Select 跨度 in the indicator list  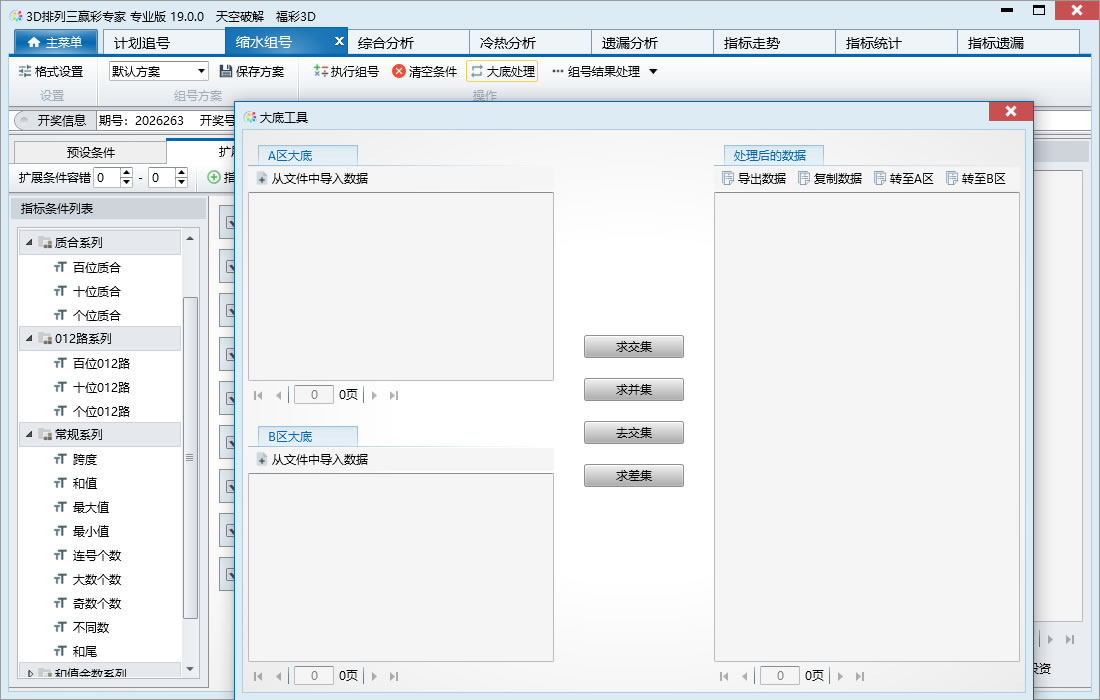click(x=85, y=459)
